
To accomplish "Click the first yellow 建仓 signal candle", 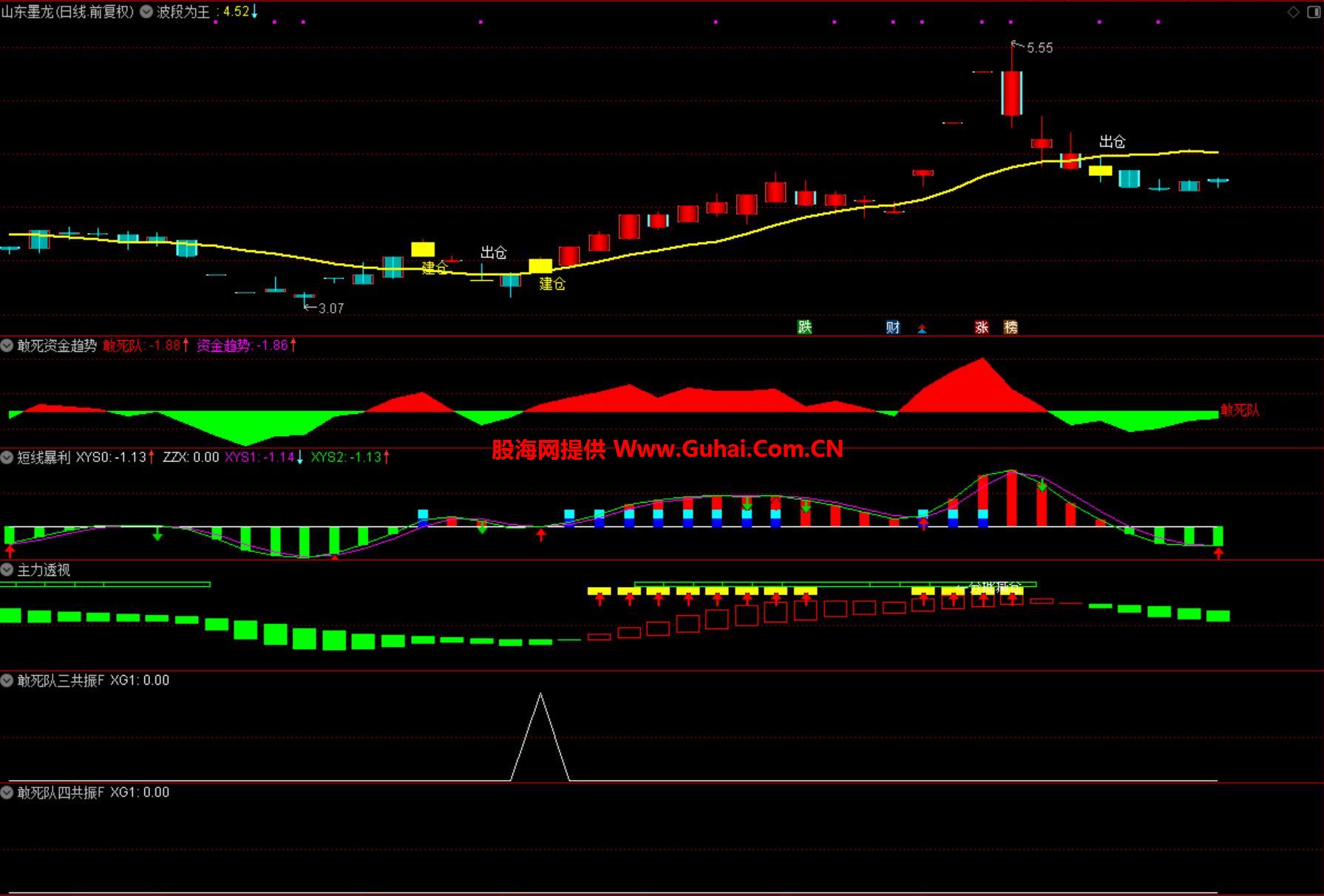I will pyautogui.click(x=423, y=249).
